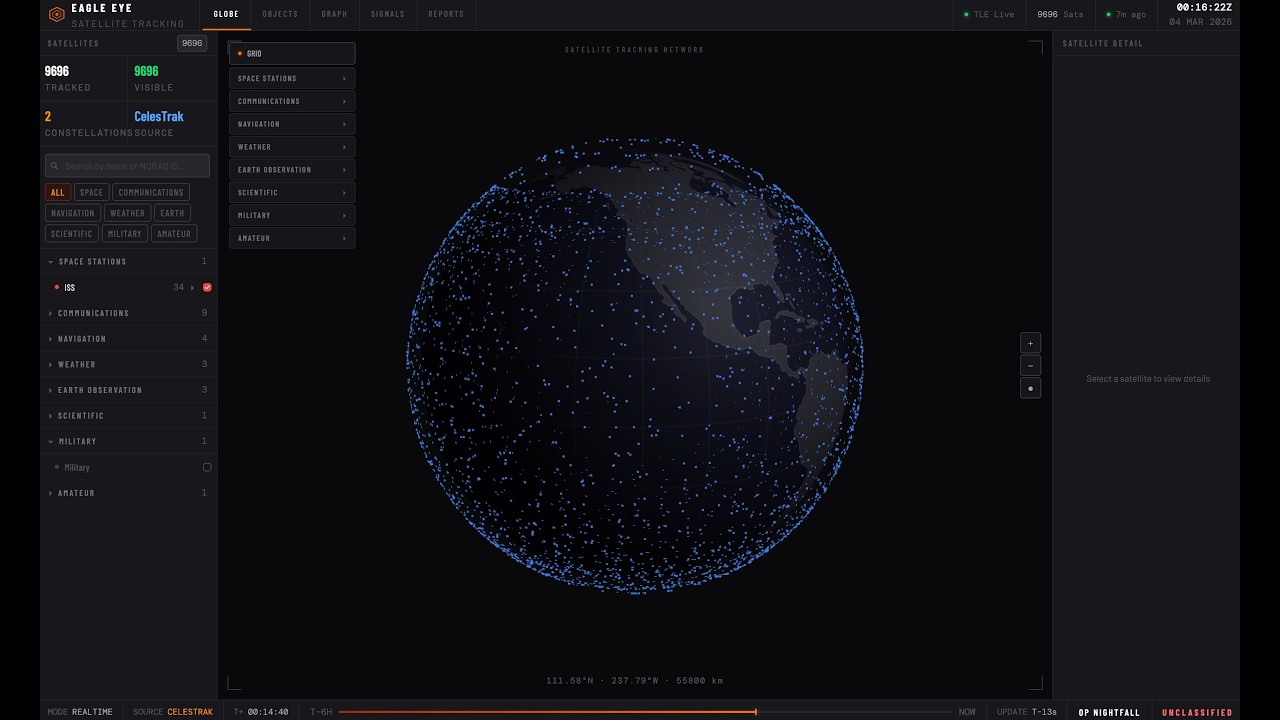Screen dimensions: 1280x720
Task: Open the Amateur overlay dropdown
Action: pyautogui.click(x=292, y=238)
